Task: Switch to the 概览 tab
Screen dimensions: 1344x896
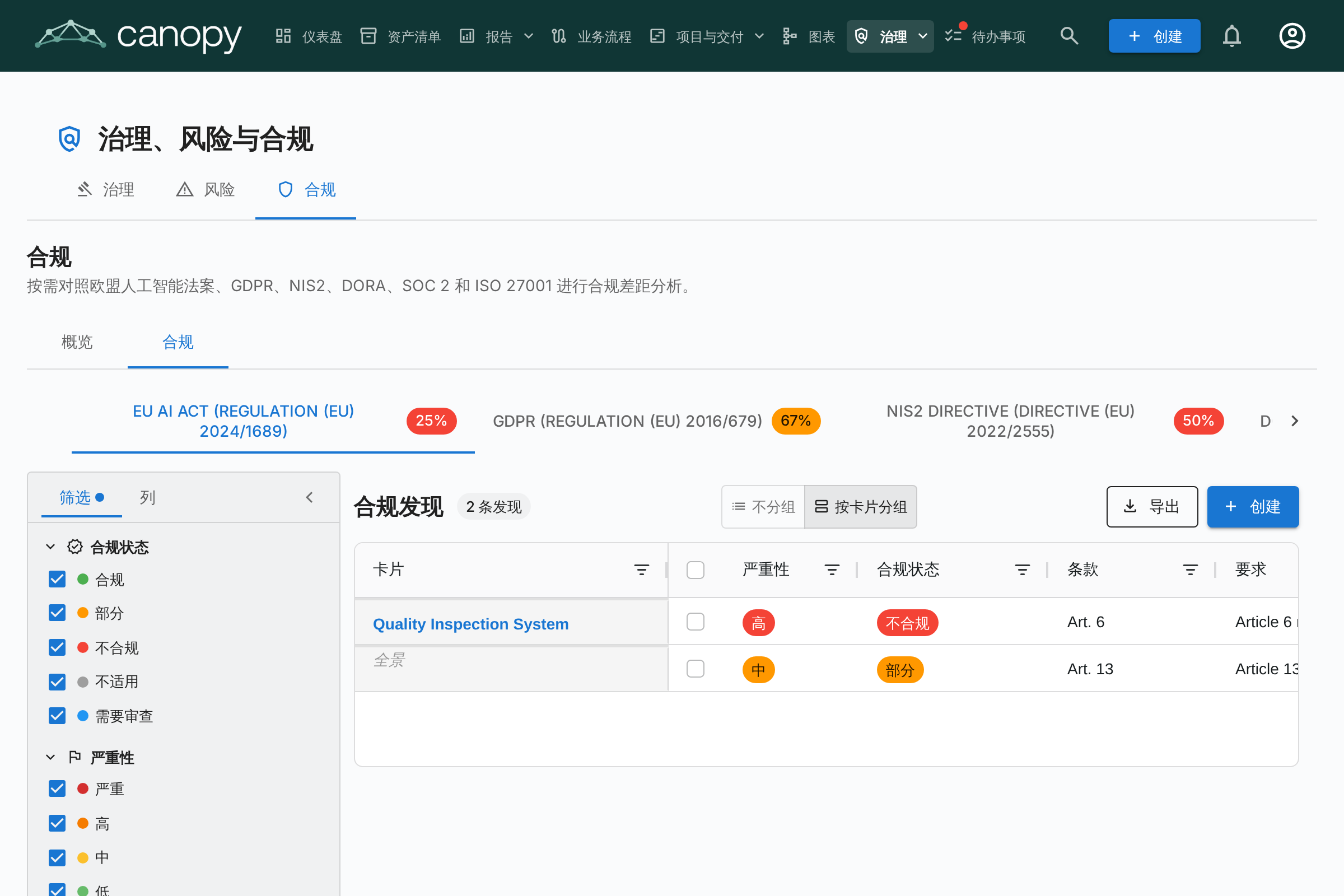Action: tap(77, 342)
